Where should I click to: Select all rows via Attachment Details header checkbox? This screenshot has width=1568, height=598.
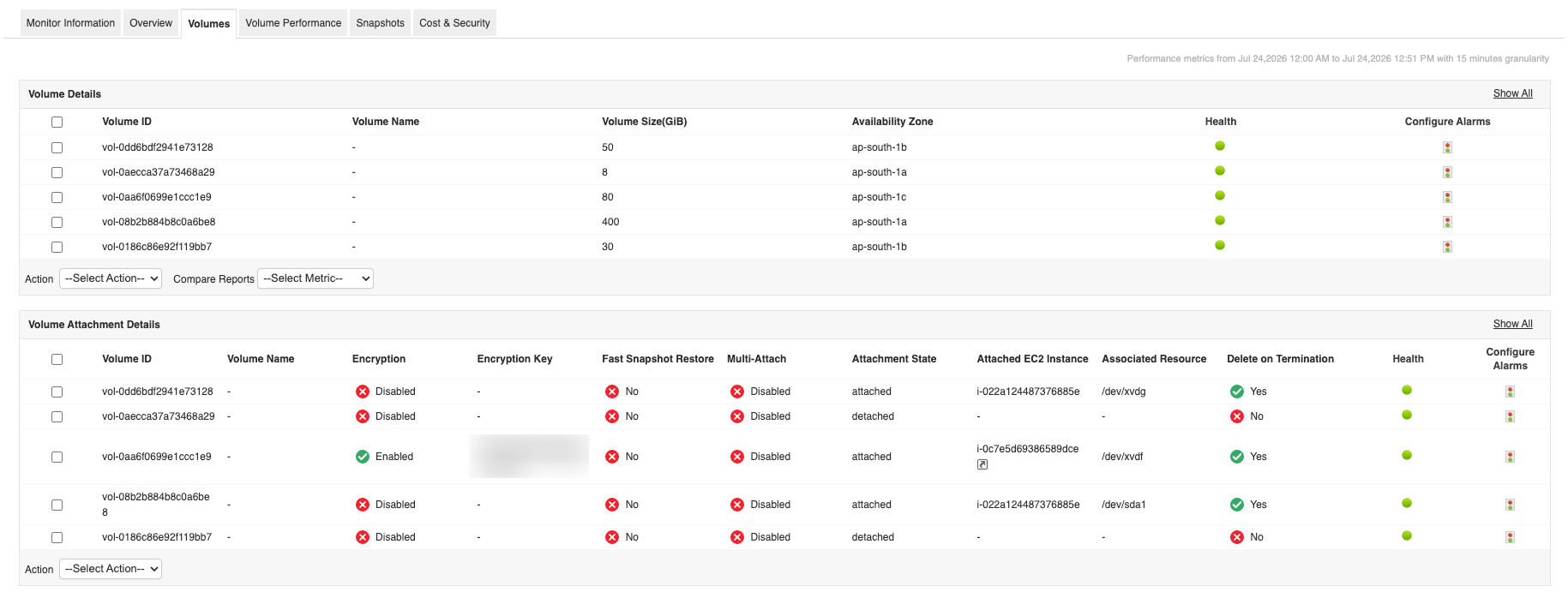57,359
